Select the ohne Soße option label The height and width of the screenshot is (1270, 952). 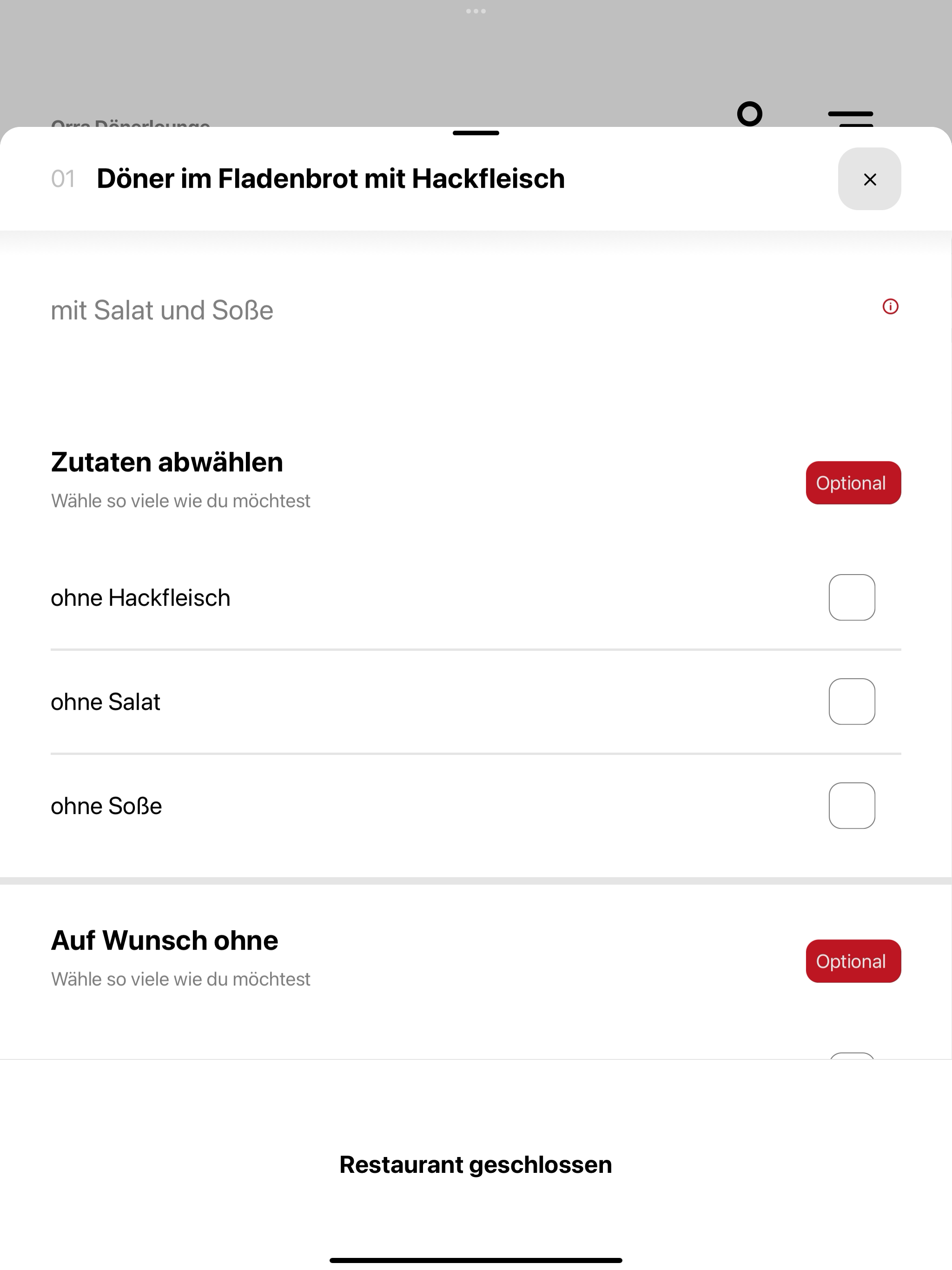pos(106,806)
